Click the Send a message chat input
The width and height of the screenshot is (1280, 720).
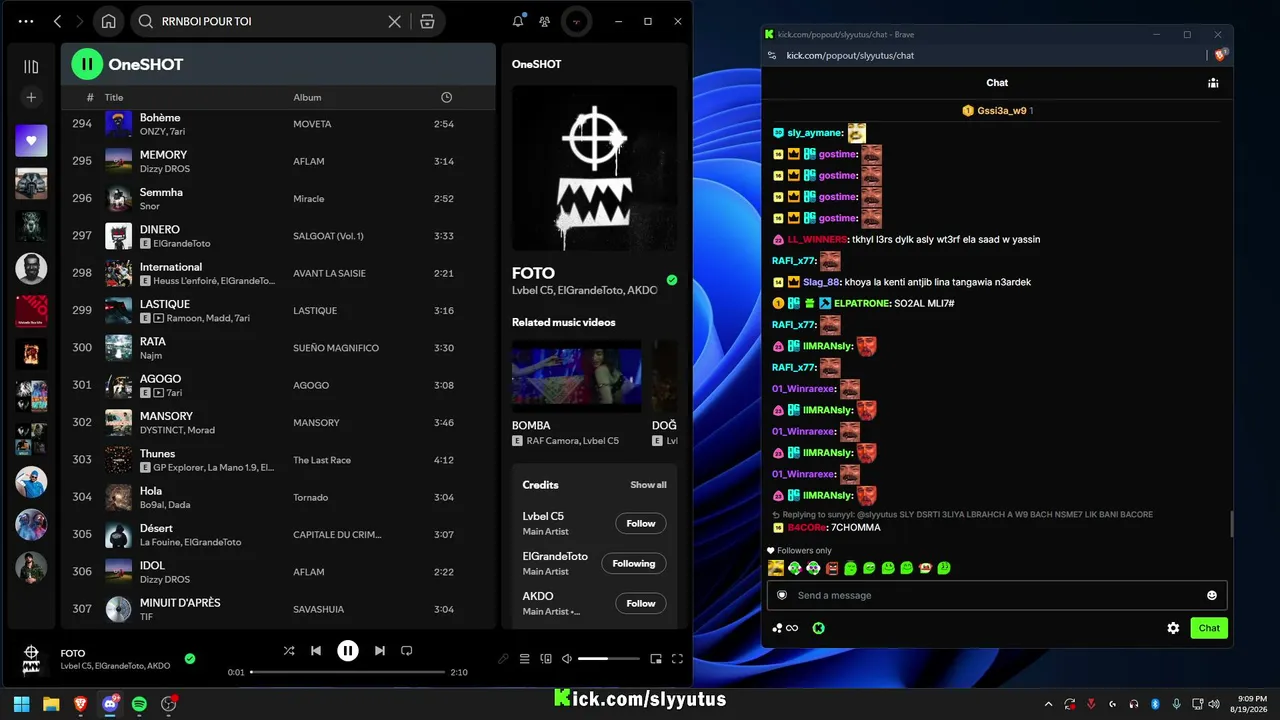point(997,595)
